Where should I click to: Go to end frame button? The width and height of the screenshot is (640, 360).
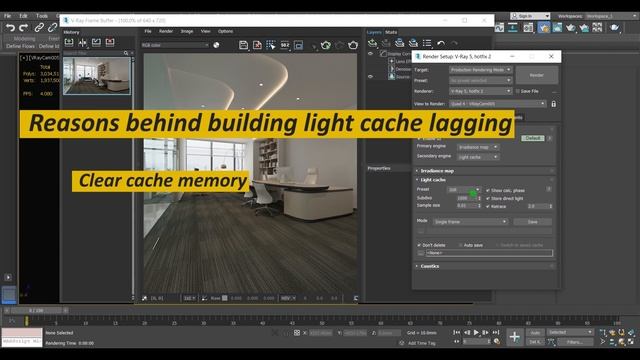pyautogui.click(x=496, y=333)
